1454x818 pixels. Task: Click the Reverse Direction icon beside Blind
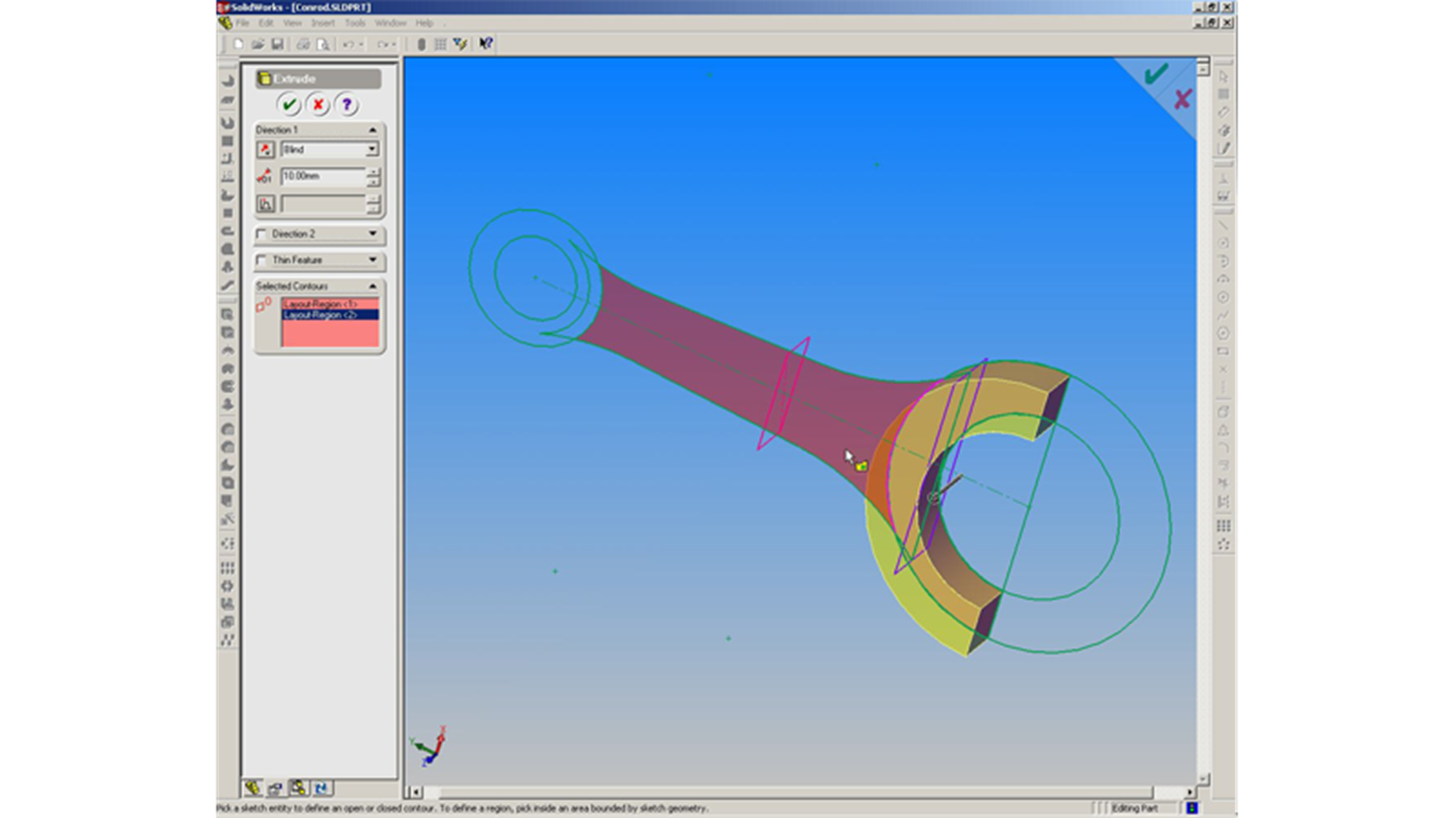click(x=265, y=149)
